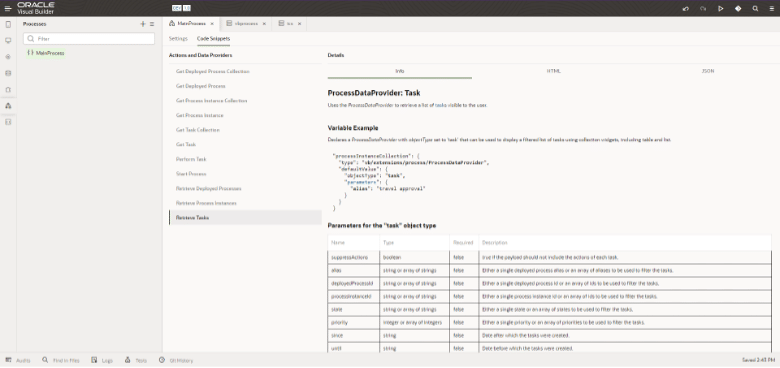Select the Retrieve Tasks snippet
This screenshot has width=780, height=368.
(x=245, y=218)
